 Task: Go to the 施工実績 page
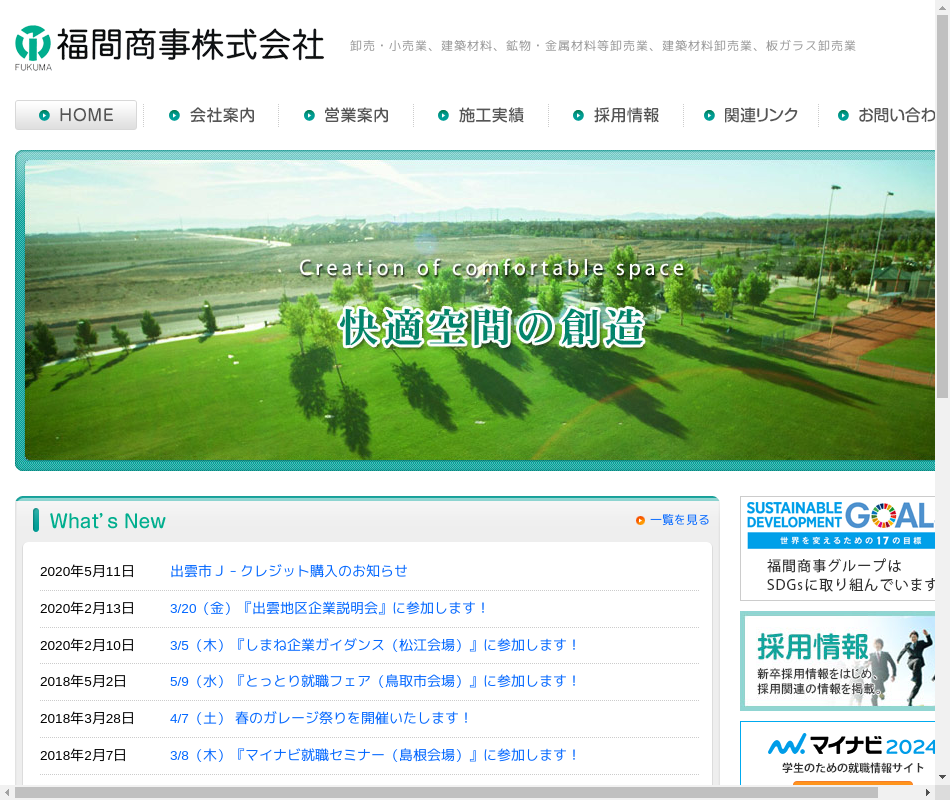[481, 115]
